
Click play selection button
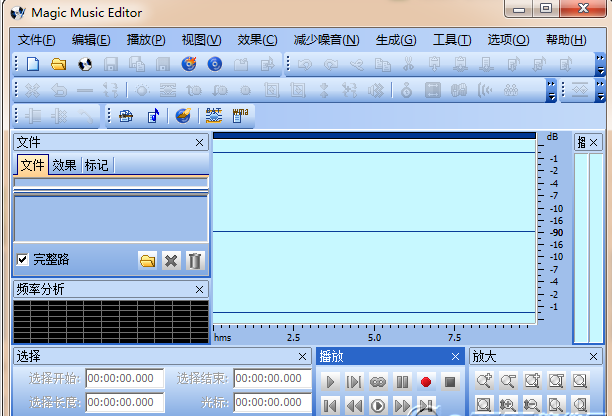354,382
